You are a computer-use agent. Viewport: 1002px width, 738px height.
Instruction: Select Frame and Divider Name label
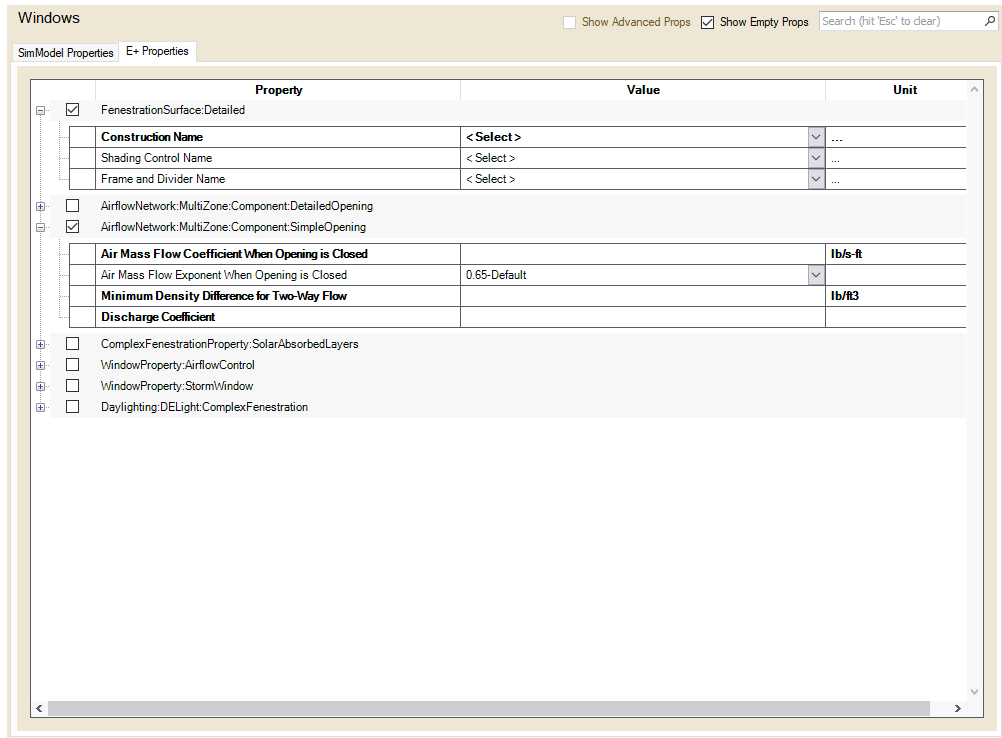click(163, 179)
